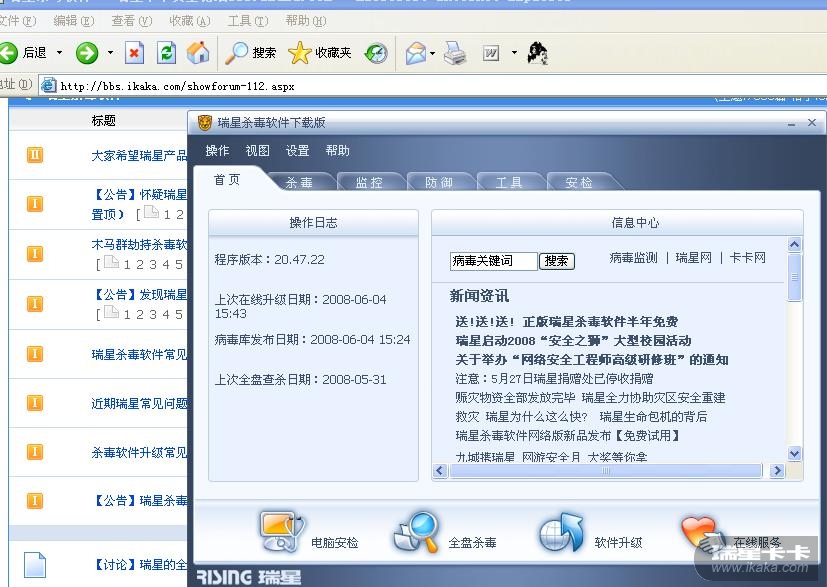Click news panel scroll left arrow
The width and height of the screenshot is (827, 587).
pyautogui.click(x=440, y=470)
